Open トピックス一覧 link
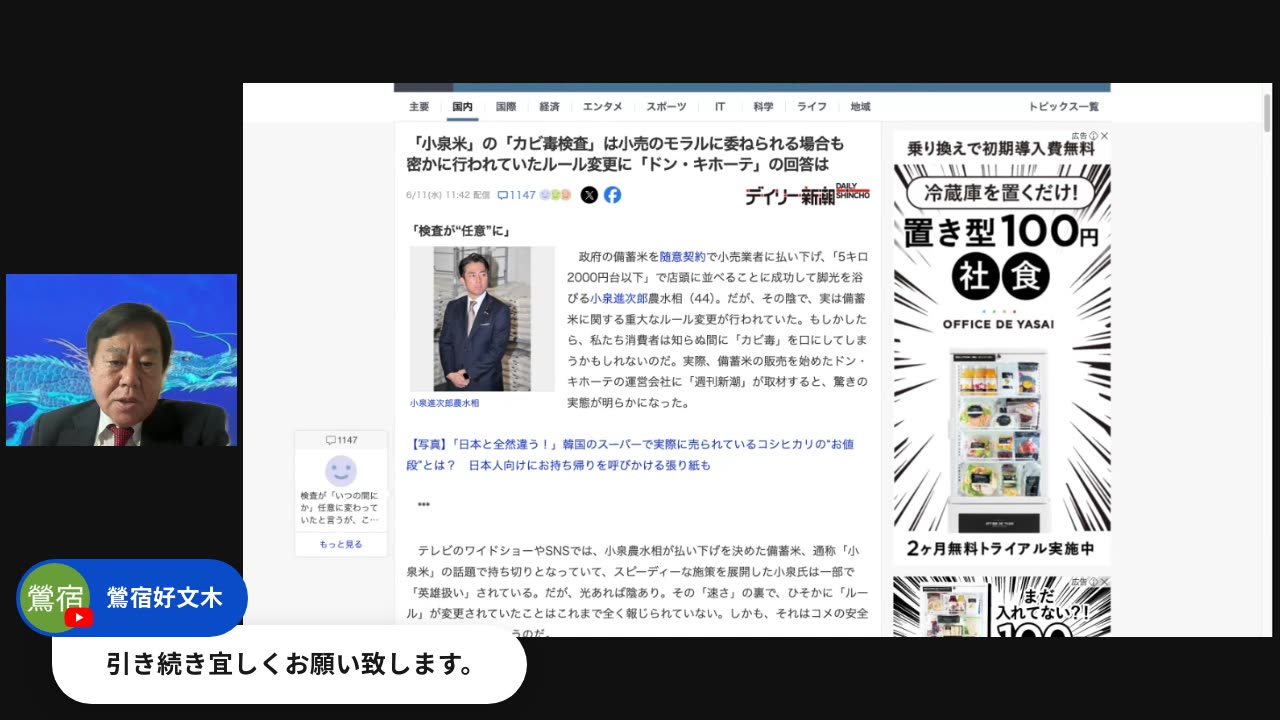This screenshot has height=720, width=1280. (x=1063, y=107)
